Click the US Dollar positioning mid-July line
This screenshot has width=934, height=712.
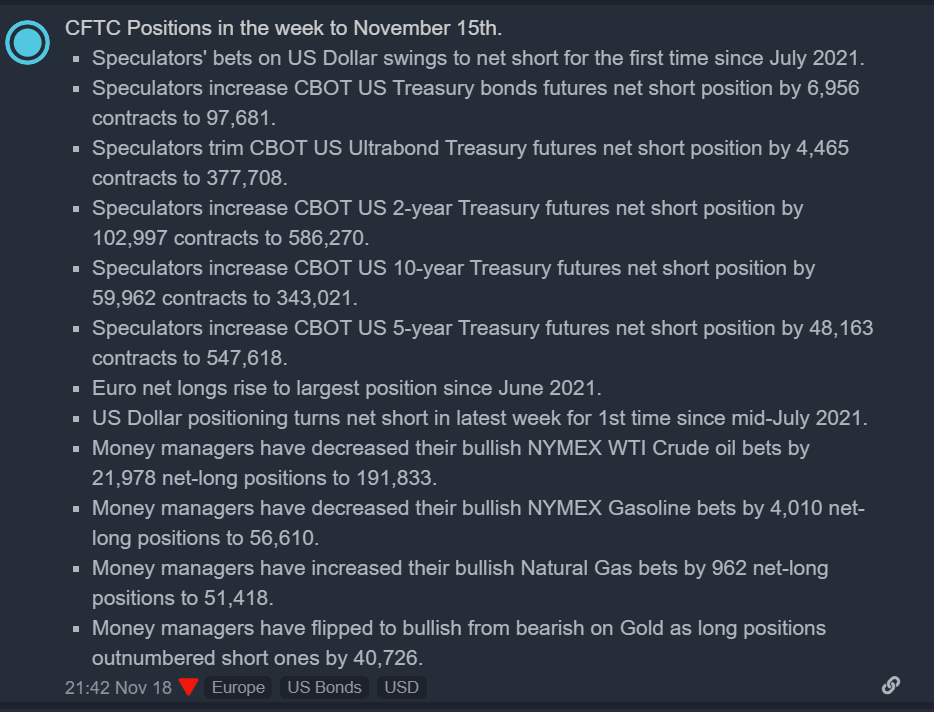click(480, 418)
